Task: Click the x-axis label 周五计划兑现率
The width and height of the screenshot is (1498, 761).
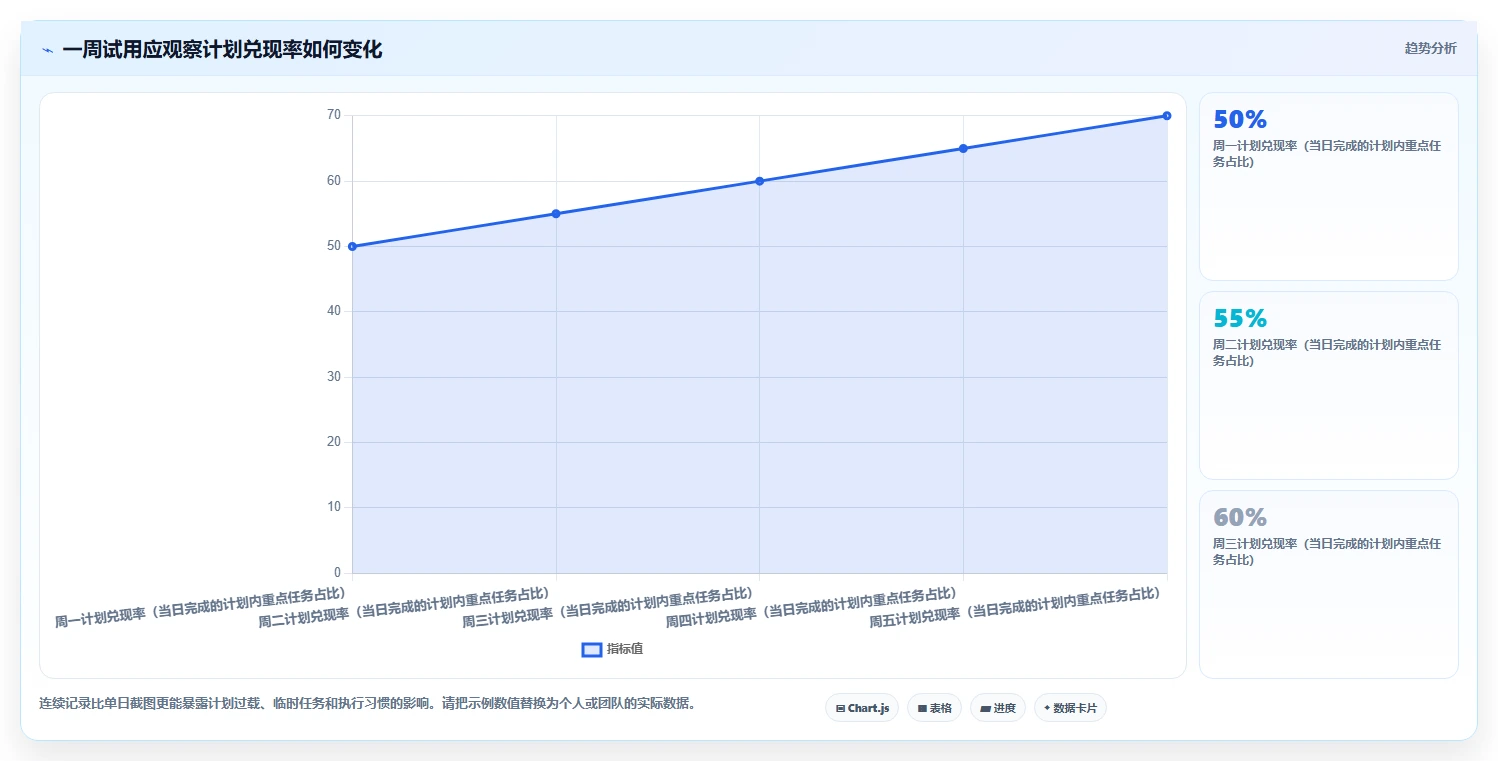Action: click(x=1016, y=606)
